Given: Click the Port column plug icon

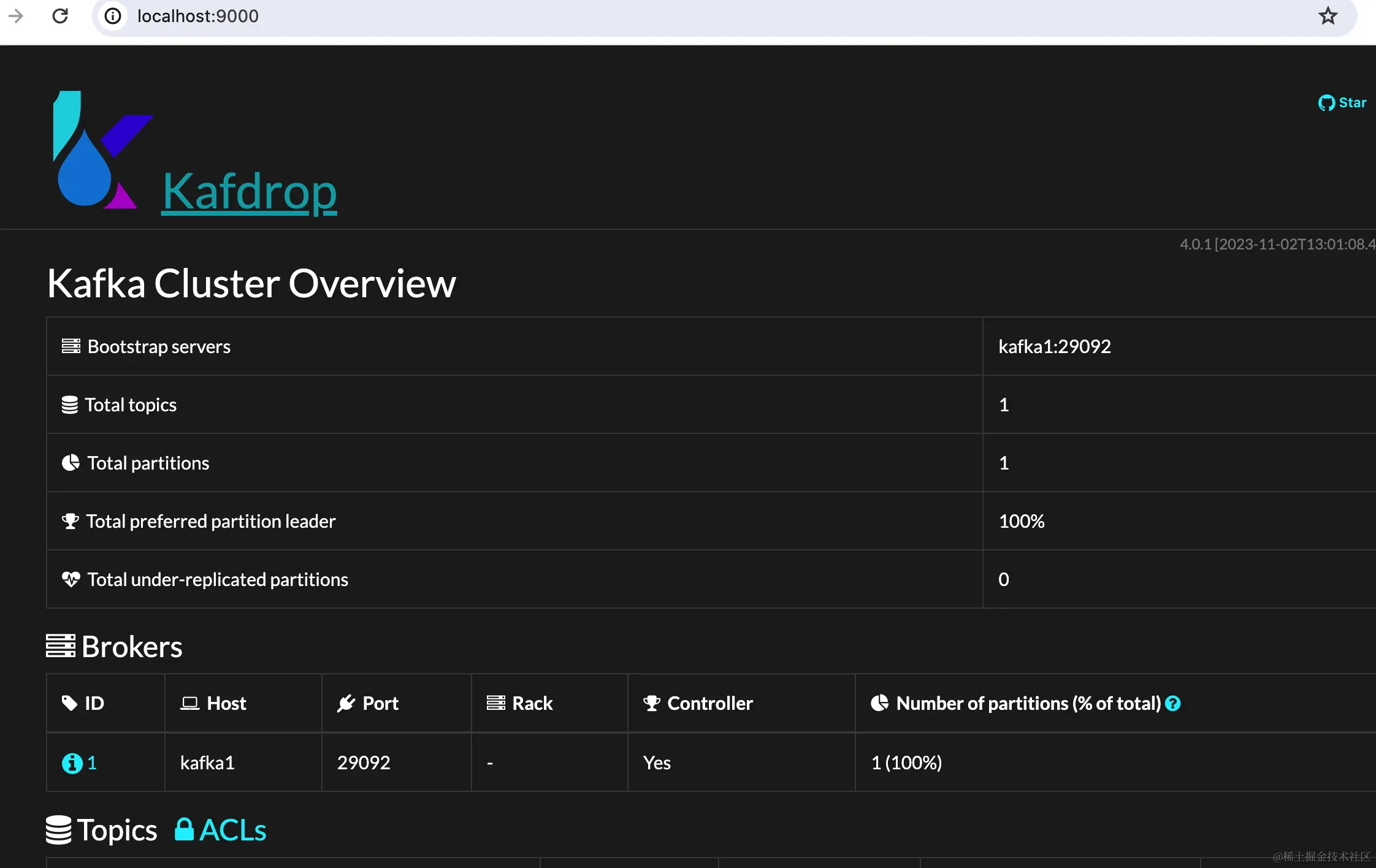Looking at the screenshot, I should coord(346,703).
